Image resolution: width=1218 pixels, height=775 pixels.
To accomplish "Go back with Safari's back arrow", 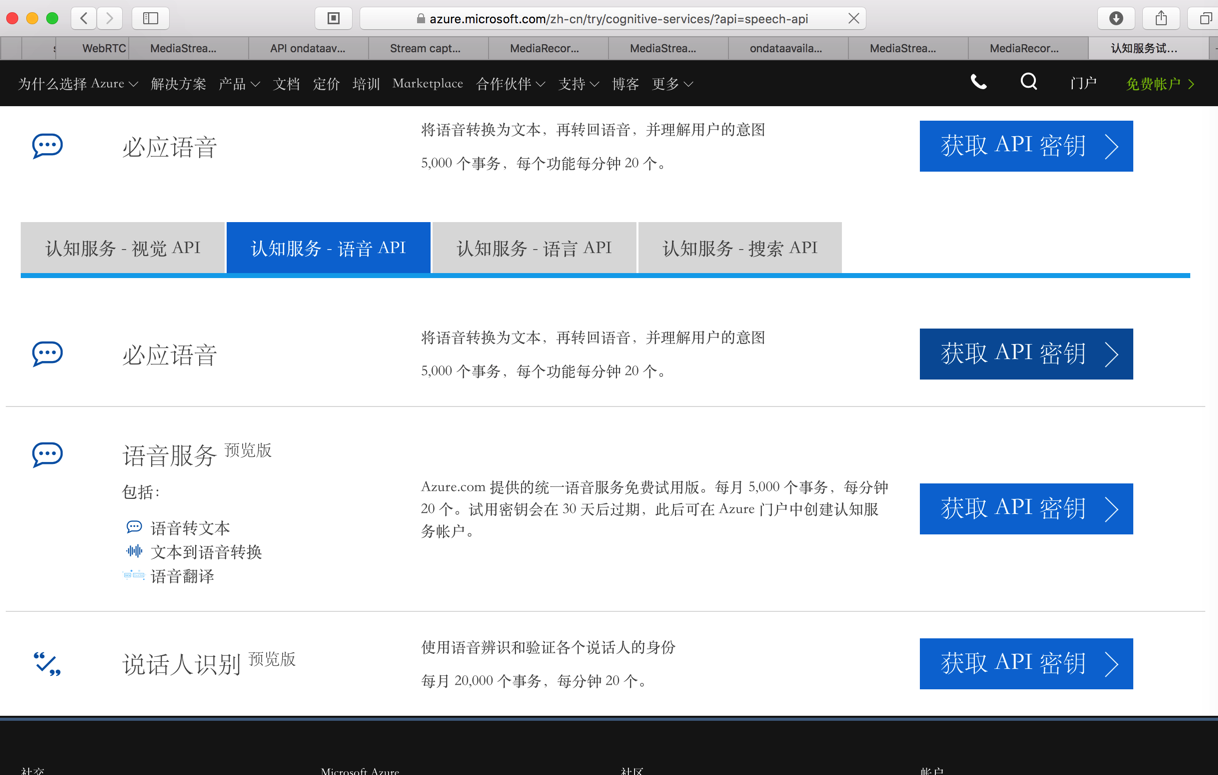I will tap(84, 18).
